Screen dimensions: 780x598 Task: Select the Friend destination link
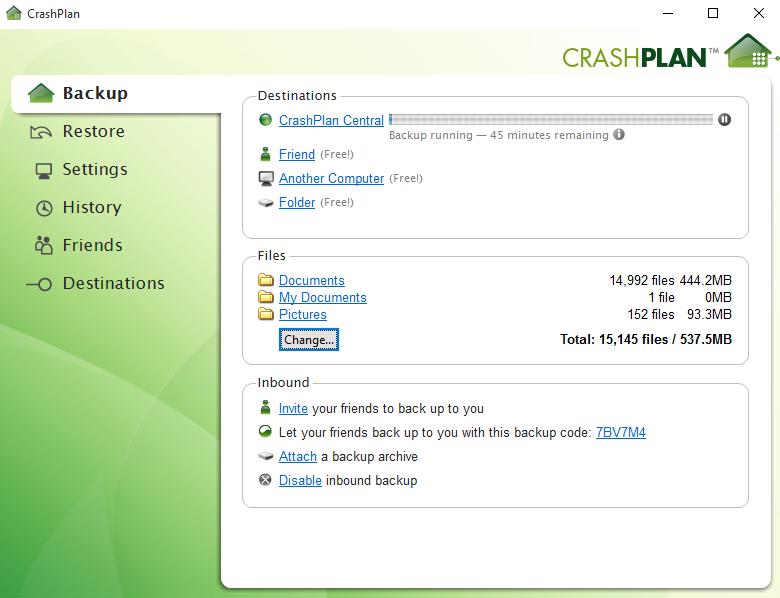pyautogui.click(x=297, y=154)
